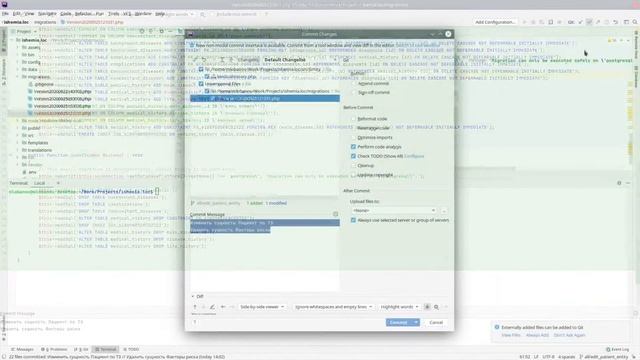Toggle collapse unchanged fragments icon in Diff toolbar
Viewport: 640px width, 360px height.
click(x=427, y=307)
